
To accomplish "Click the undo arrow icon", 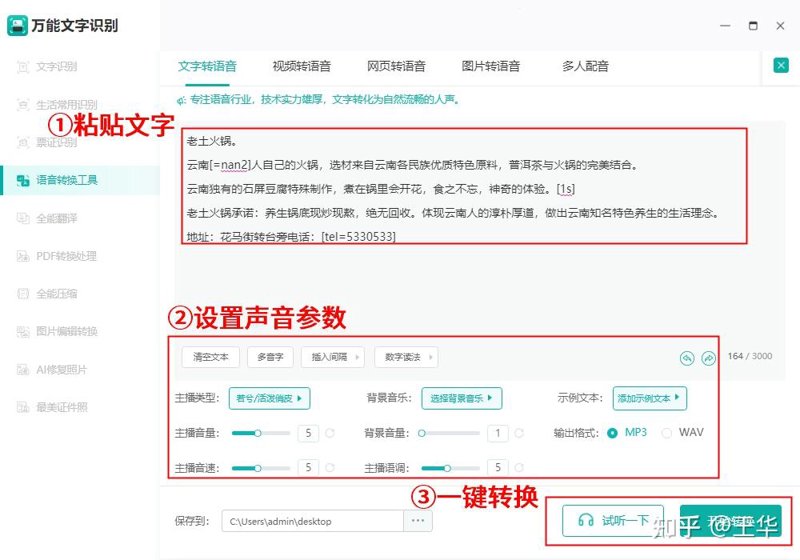I will pos(687,358).
